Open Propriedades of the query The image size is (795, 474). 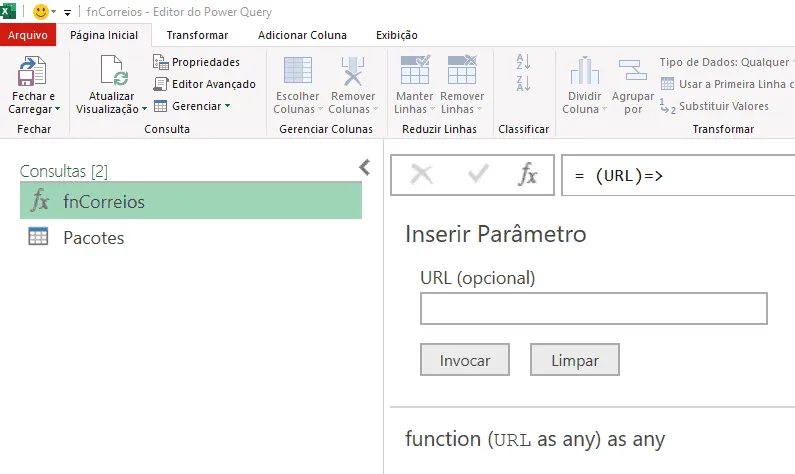click(196, 62)
